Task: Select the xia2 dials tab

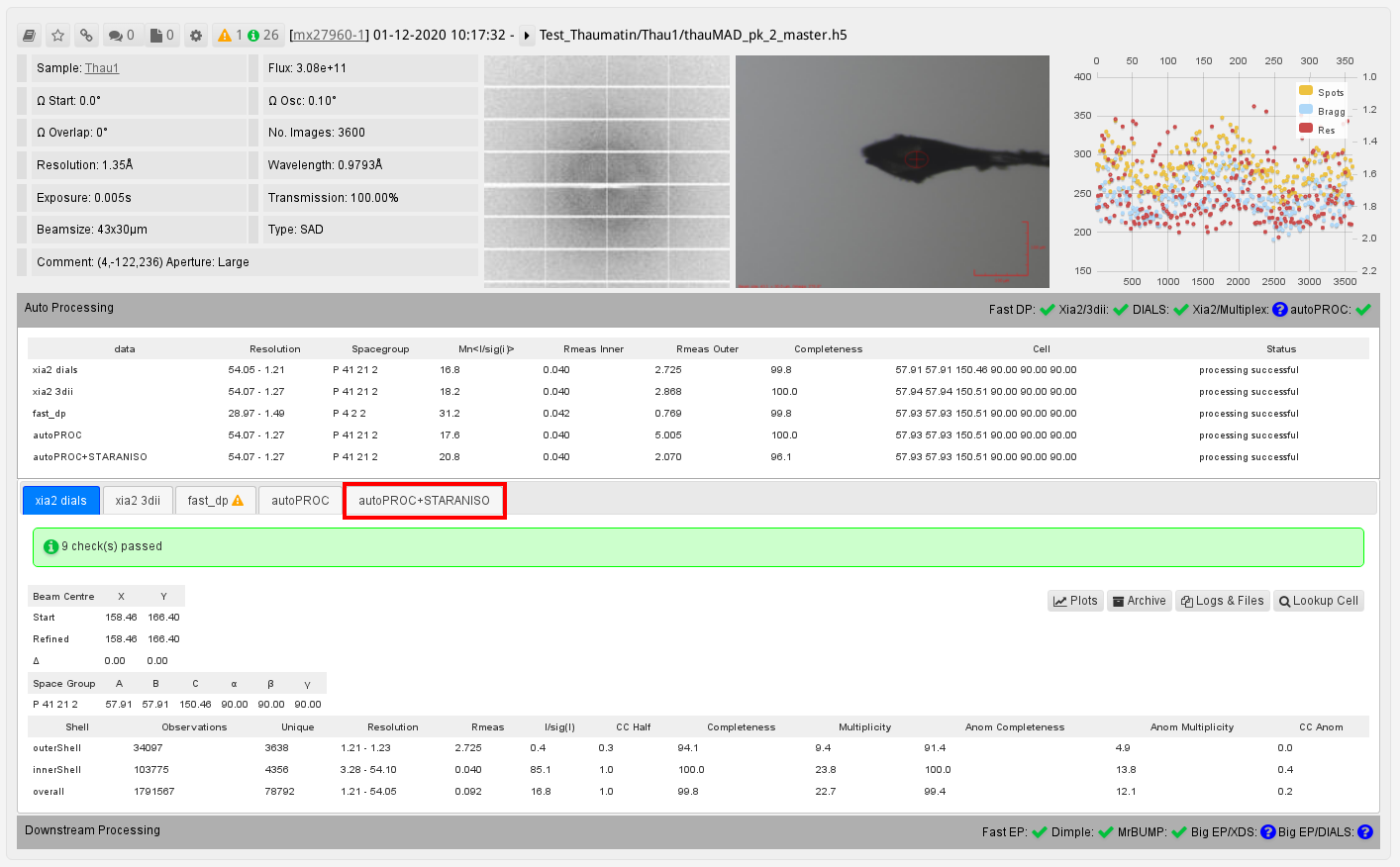Action: pos(61,501)
